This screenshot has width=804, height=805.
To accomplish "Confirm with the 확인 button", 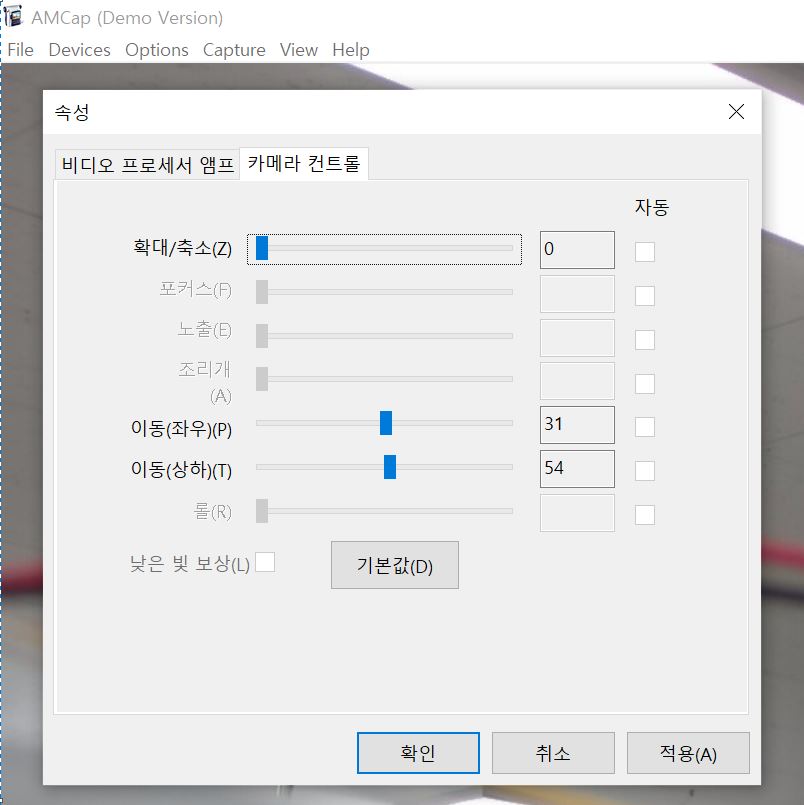I will tap(418, 753).
